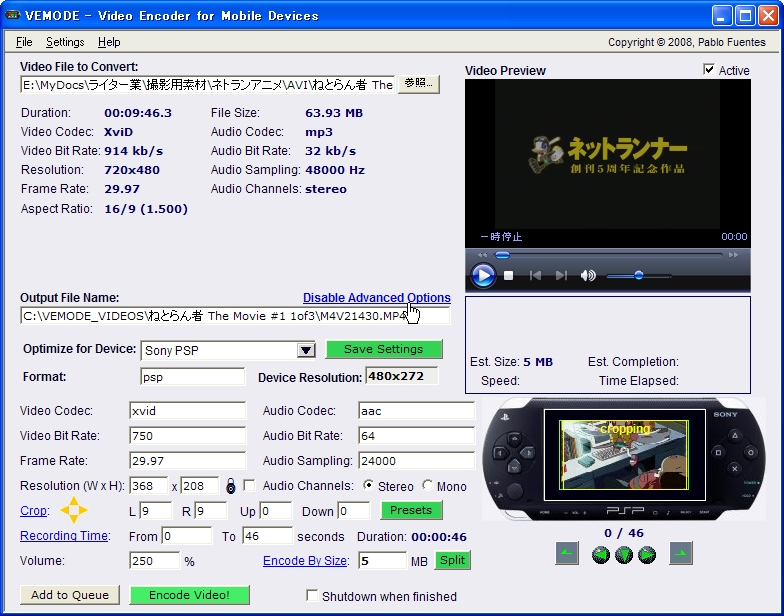Click the Video Bit Rate field 750
Screen dimensions: 784x616
188,436
